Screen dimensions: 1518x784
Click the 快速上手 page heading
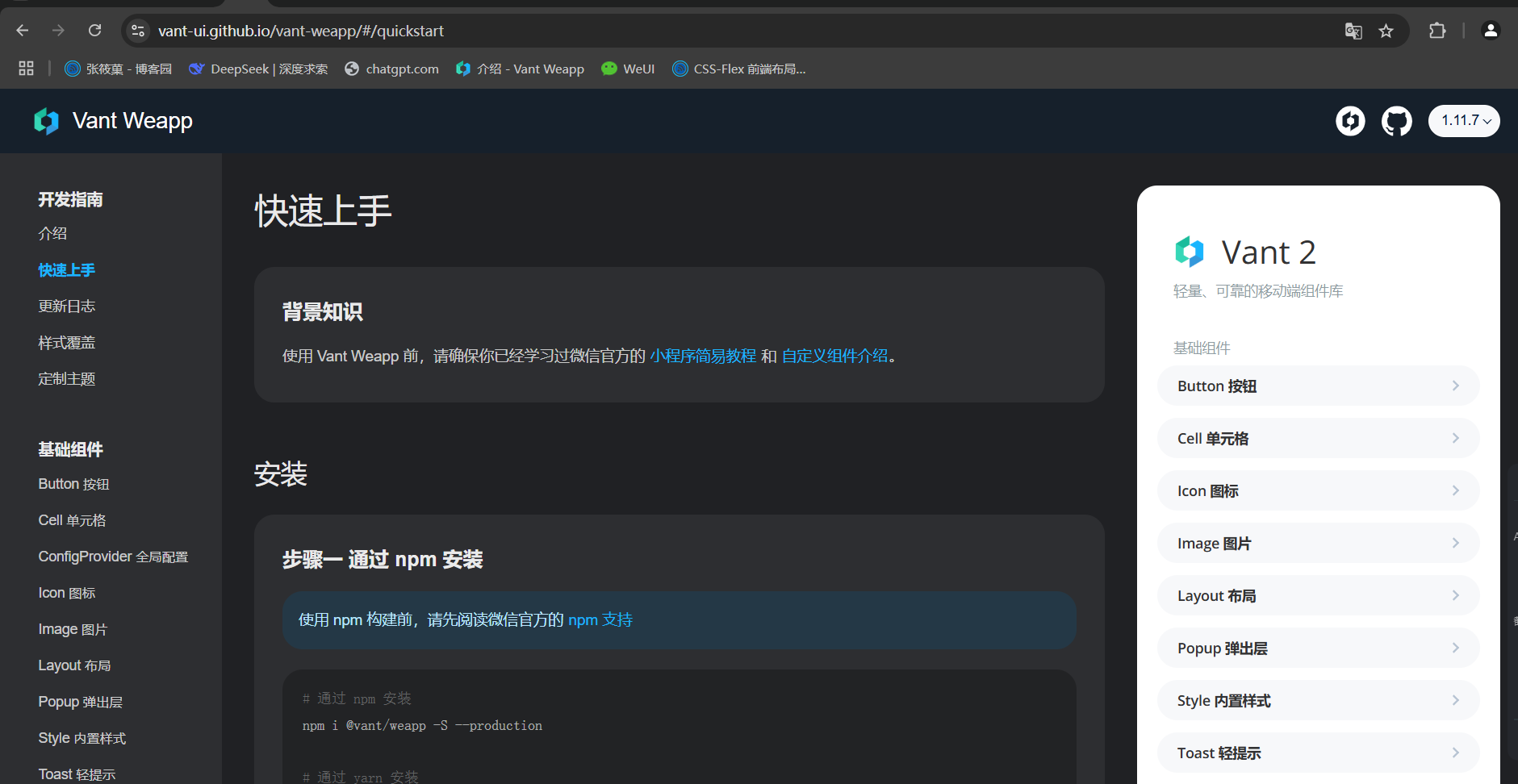click(x=323, y=211)
